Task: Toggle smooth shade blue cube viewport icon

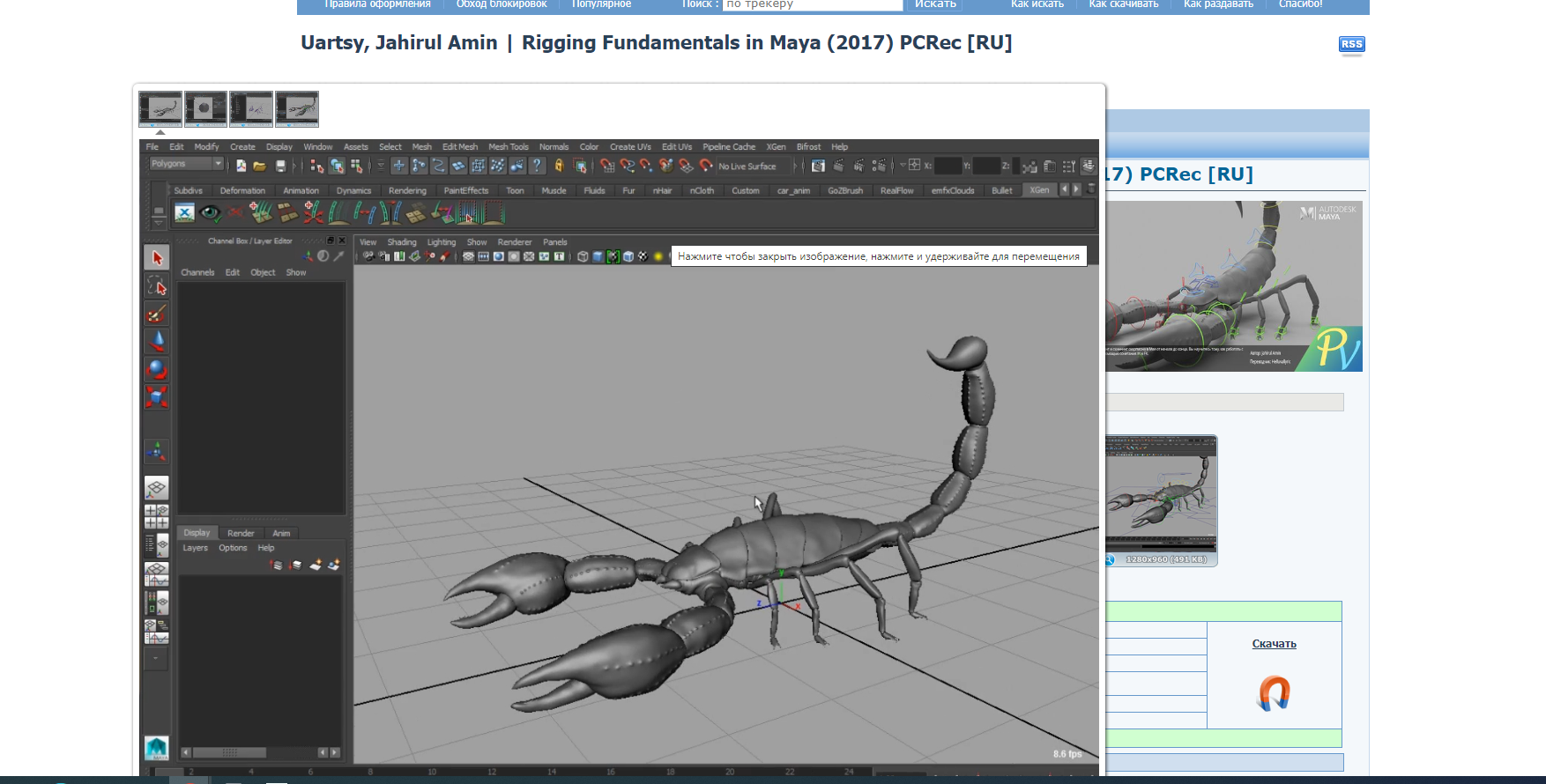Action: coord(598,256)
